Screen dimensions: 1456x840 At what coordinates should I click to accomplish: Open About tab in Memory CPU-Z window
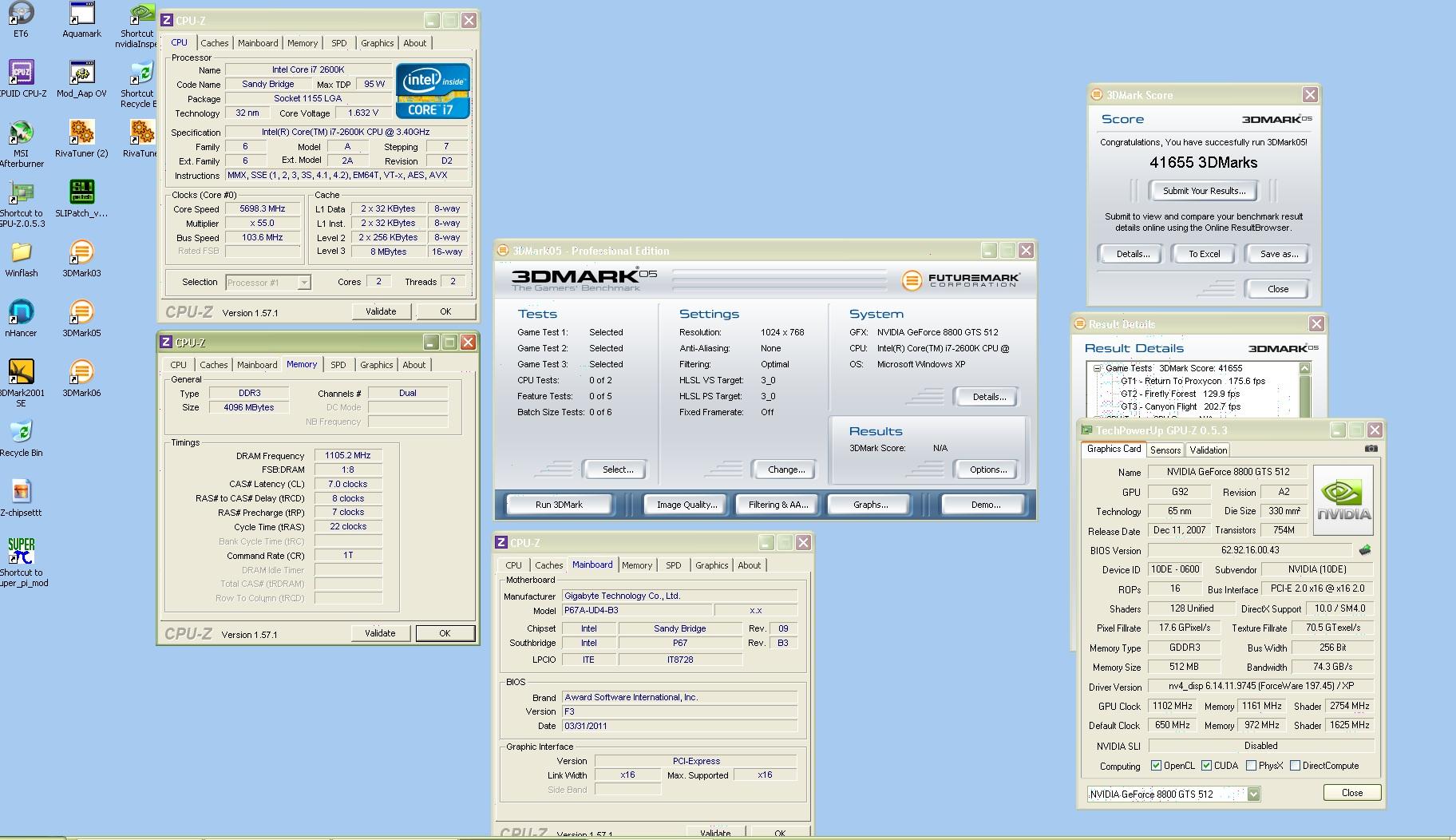pyautogui.click(x=414, y=365)
